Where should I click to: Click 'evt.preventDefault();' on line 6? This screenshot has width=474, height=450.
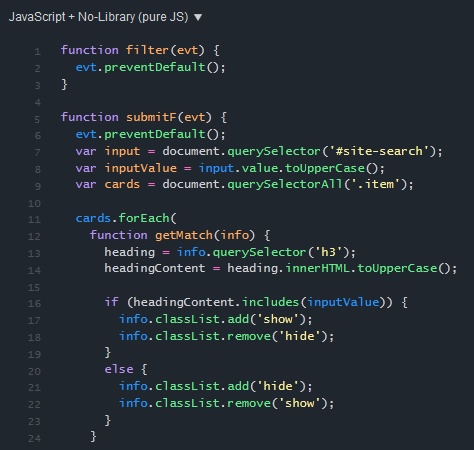click(x=151, y=134)
